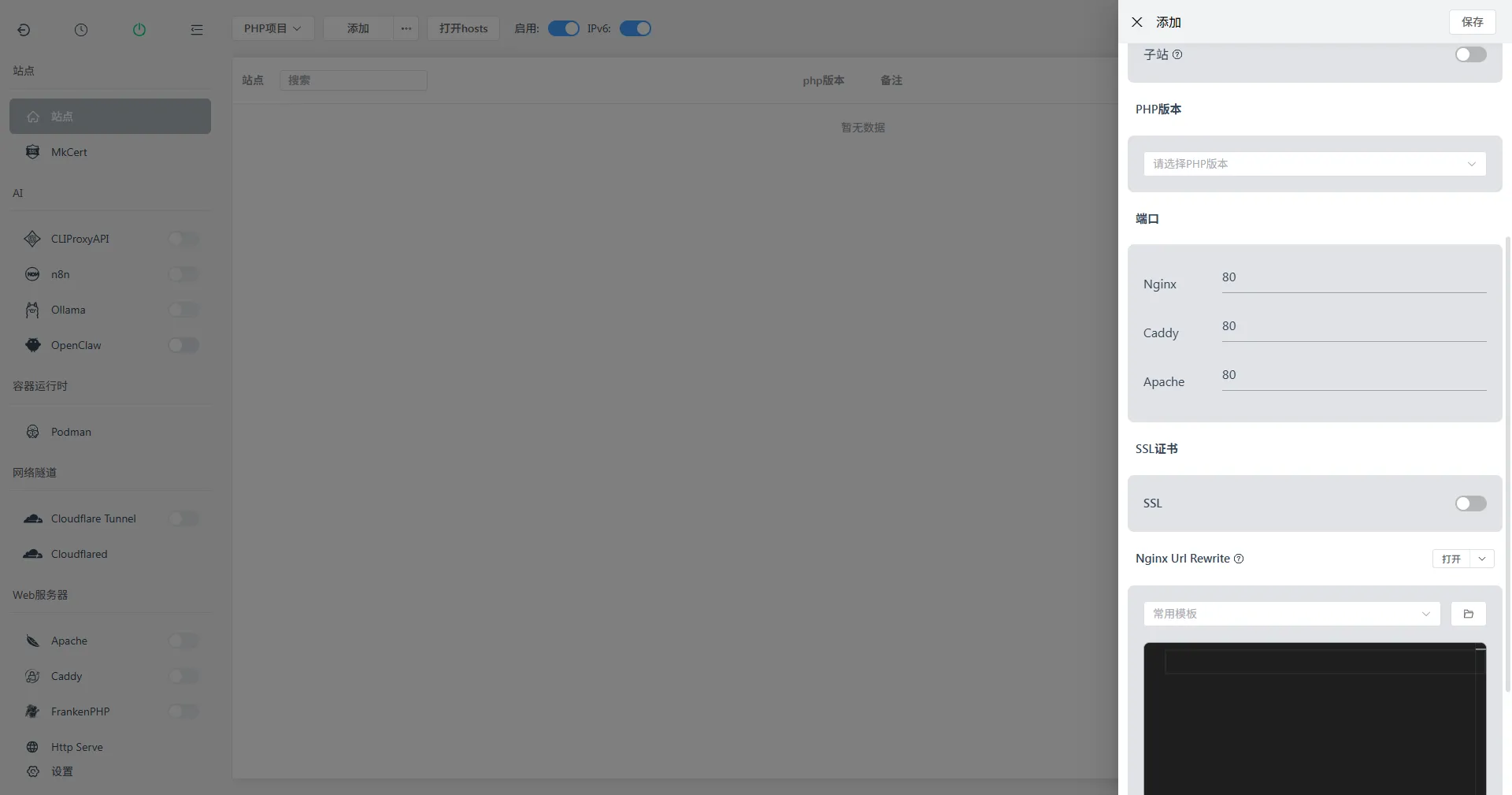This screenshot has width=1512, height=795.
Task: Click the 添加 toolbar button
Action: [358, 28]
